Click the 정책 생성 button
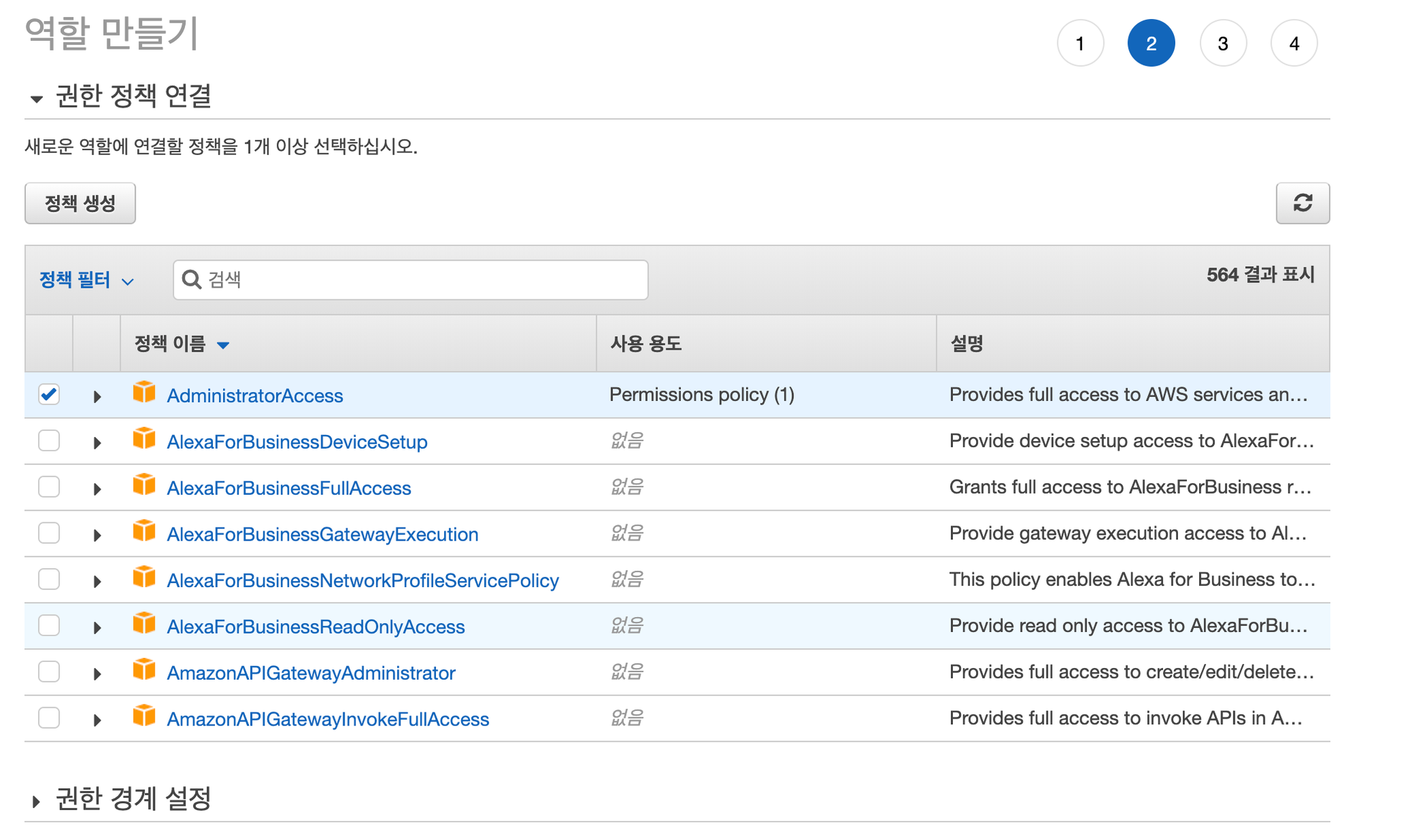 pyautogui.click(x=80, y=203)
